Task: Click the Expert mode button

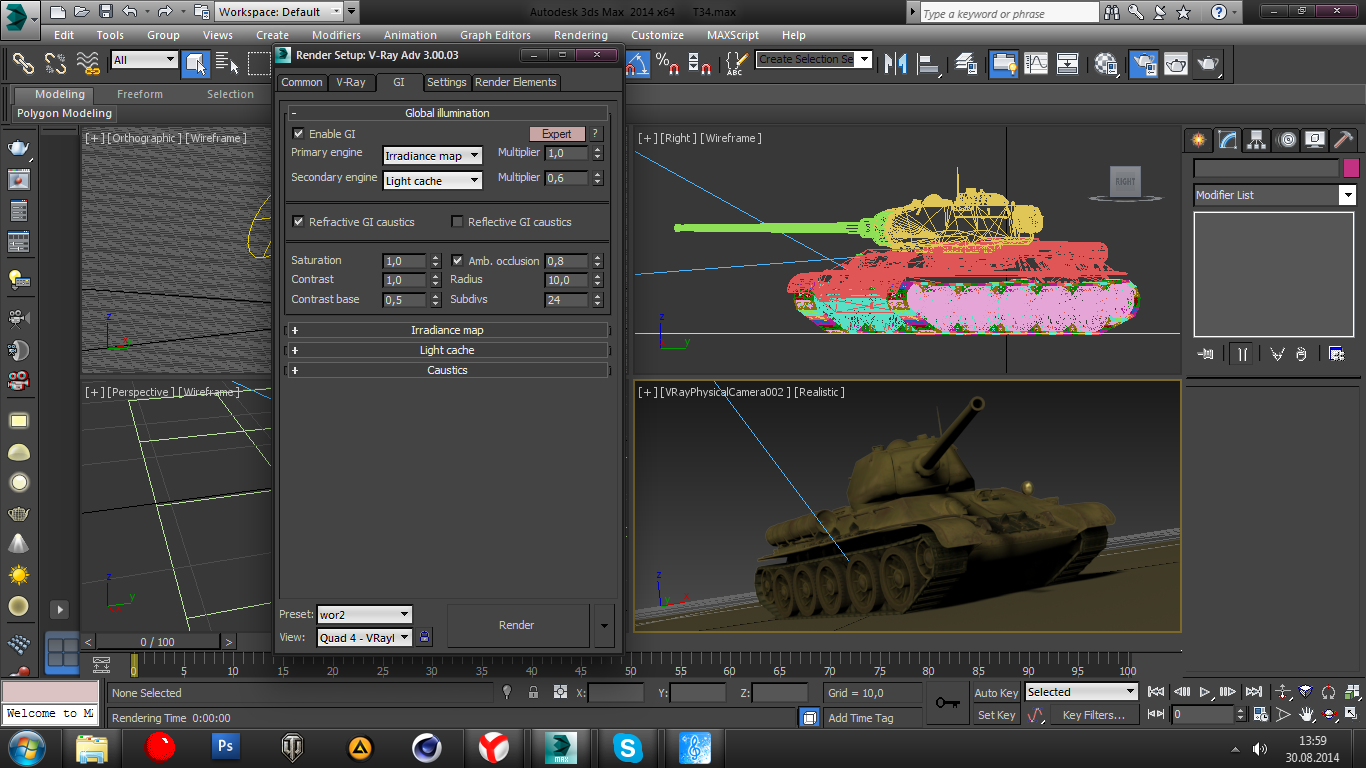Action: pos(557,134)
